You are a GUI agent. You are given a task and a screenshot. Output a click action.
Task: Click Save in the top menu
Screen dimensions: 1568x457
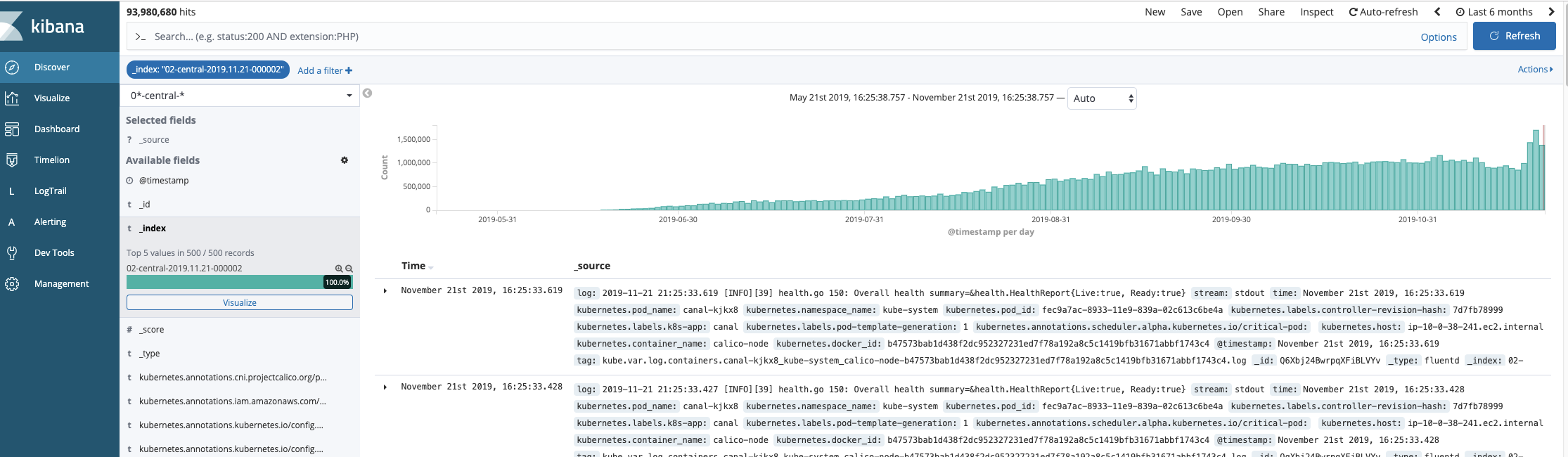pyautogui.click(x=1191, y=12)
